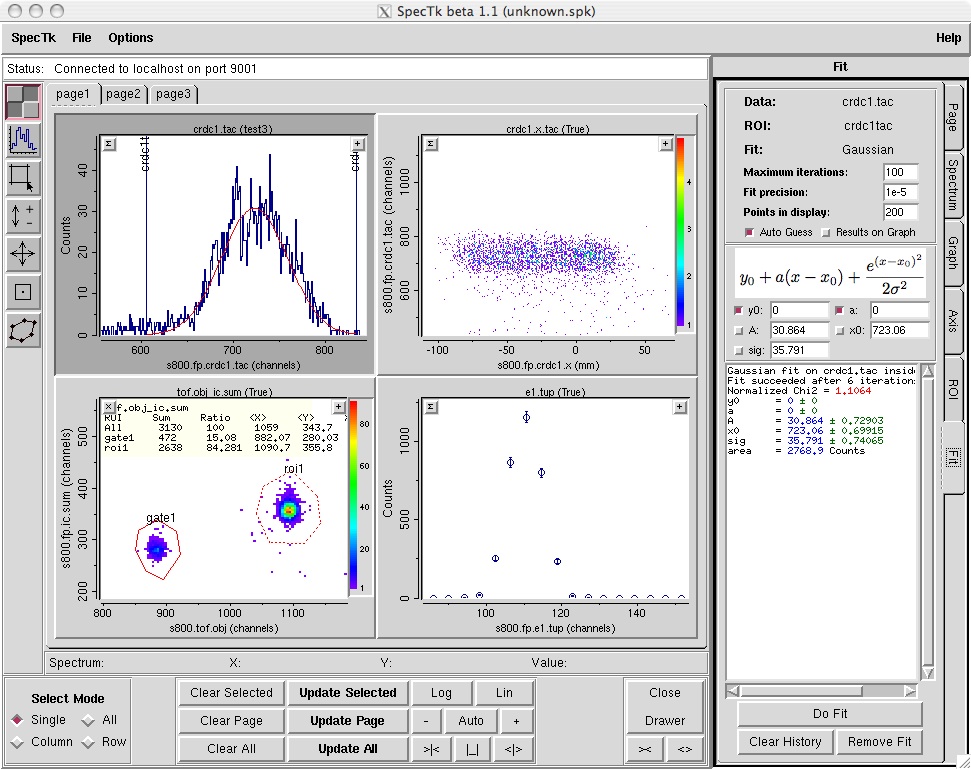The image size is (971, 769).
Task: Choose the four-arrow pan tool
Action: [23, 254]
